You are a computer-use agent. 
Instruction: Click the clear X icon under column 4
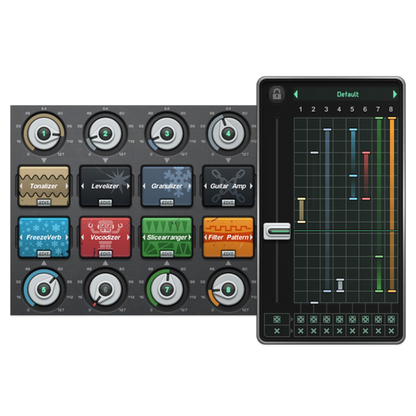click(x=339, y=331)
